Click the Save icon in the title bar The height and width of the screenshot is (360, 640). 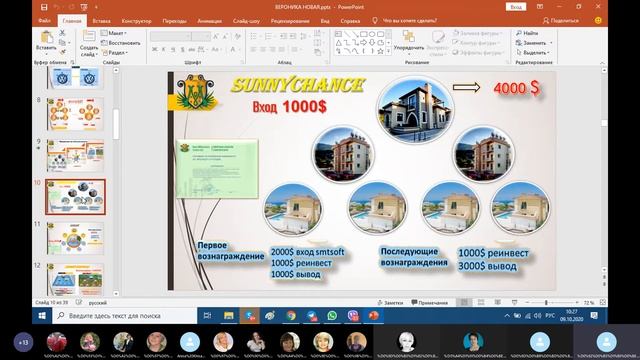pos(44,7)
